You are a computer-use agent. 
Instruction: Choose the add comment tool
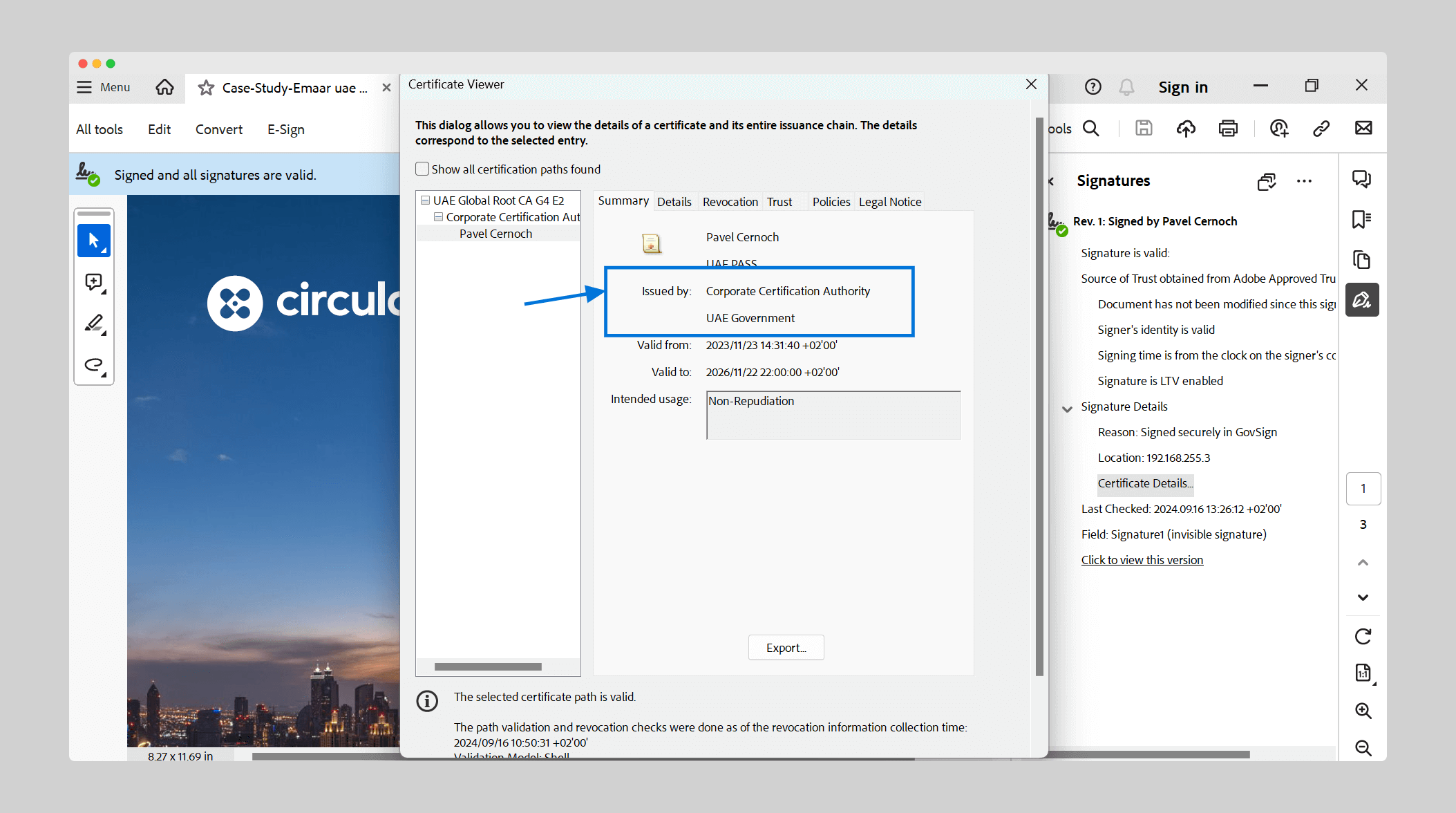93,282
